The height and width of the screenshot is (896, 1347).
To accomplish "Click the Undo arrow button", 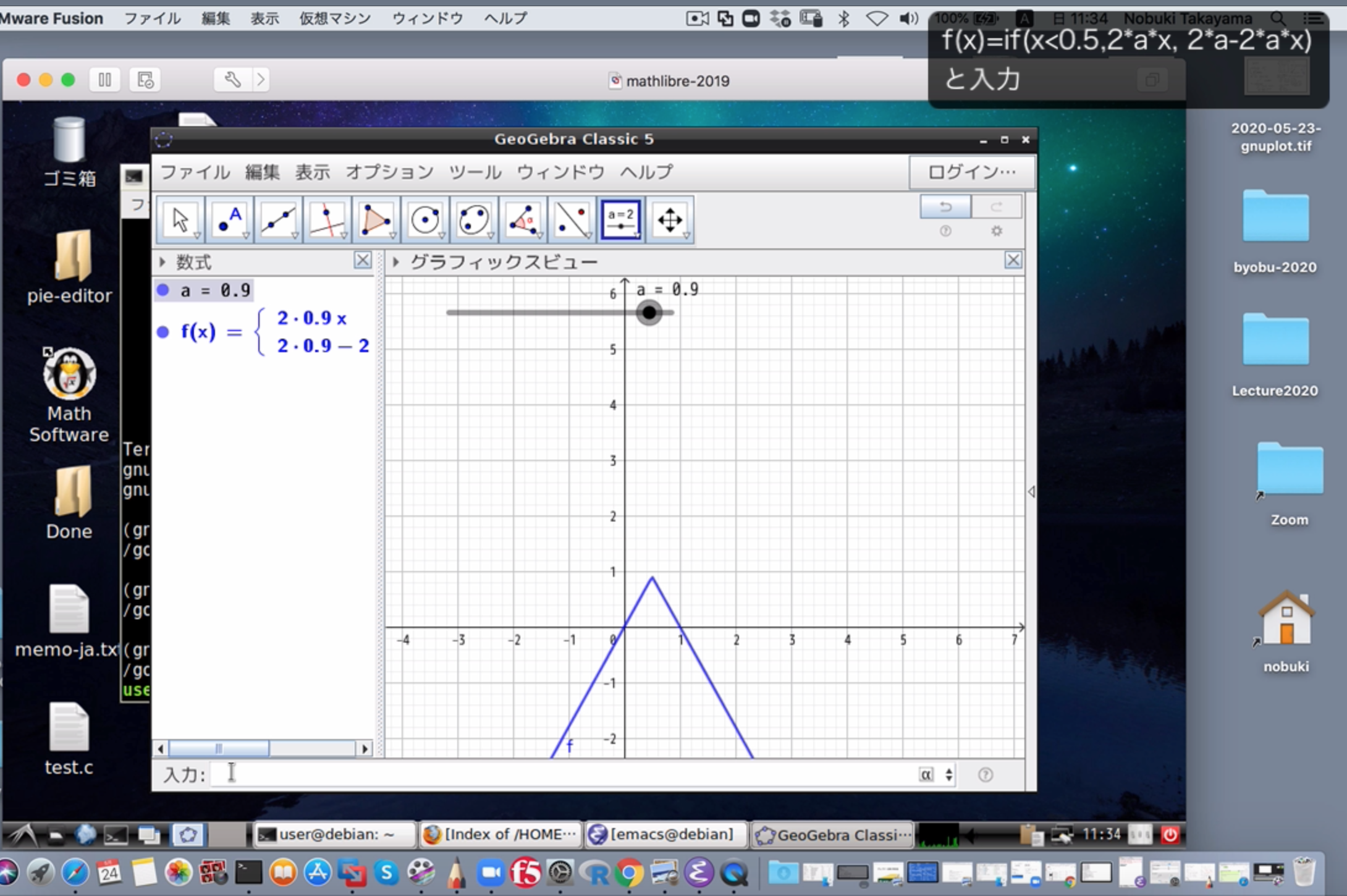I will [945, 207].
